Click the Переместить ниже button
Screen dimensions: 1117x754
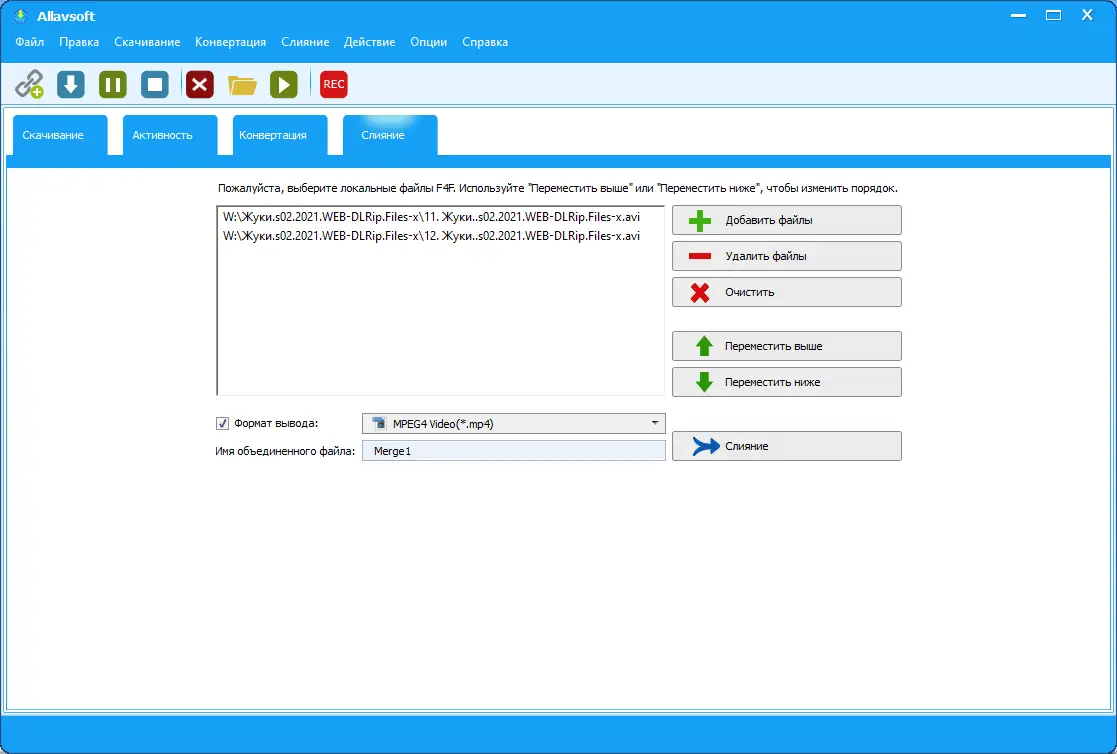(786, 382)
